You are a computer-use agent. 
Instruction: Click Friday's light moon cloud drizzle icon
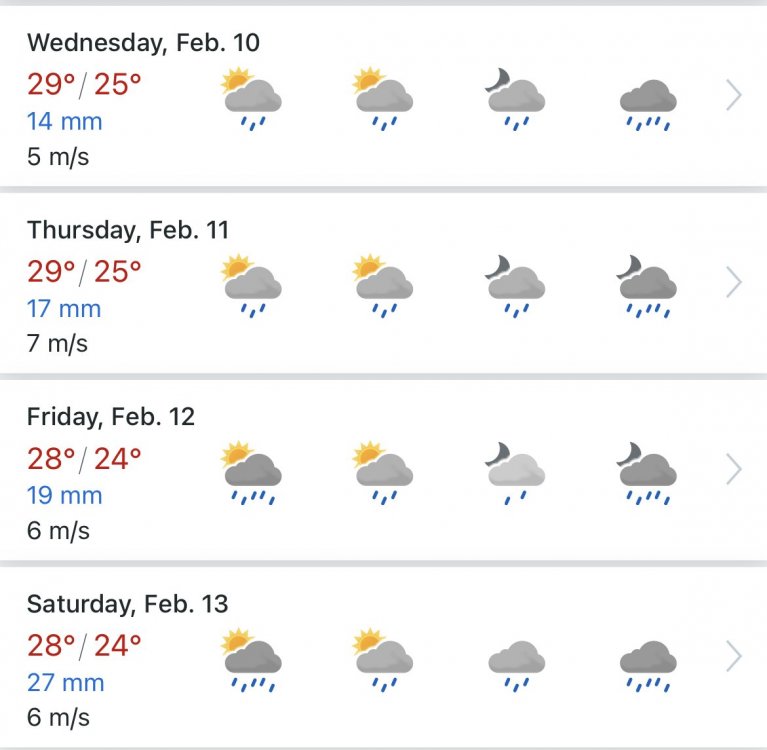point(515,469)
